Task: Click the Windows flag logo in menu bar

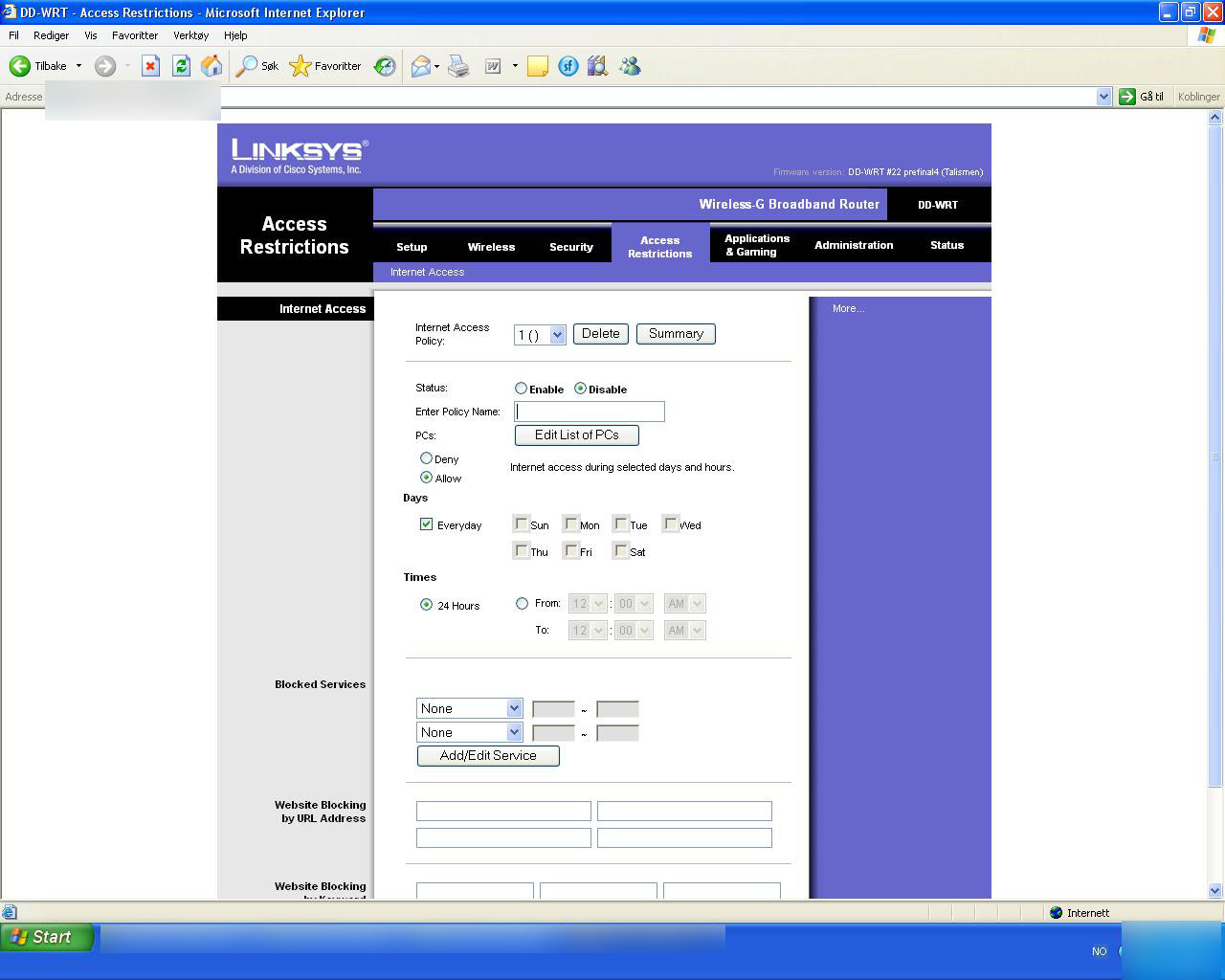Action: click(1207, 35)
